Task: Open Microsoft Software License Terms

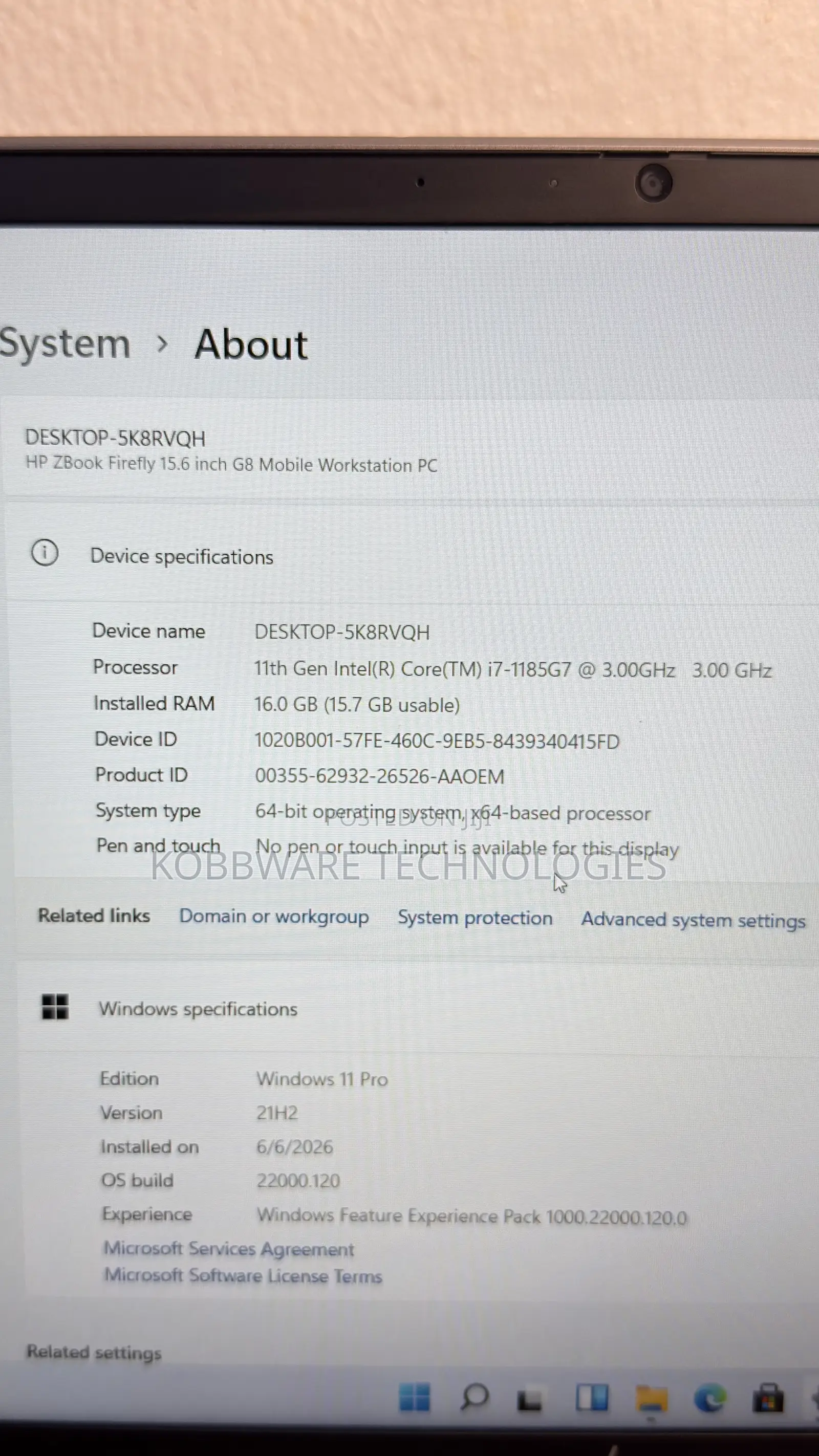Action: pos(243,1275)
